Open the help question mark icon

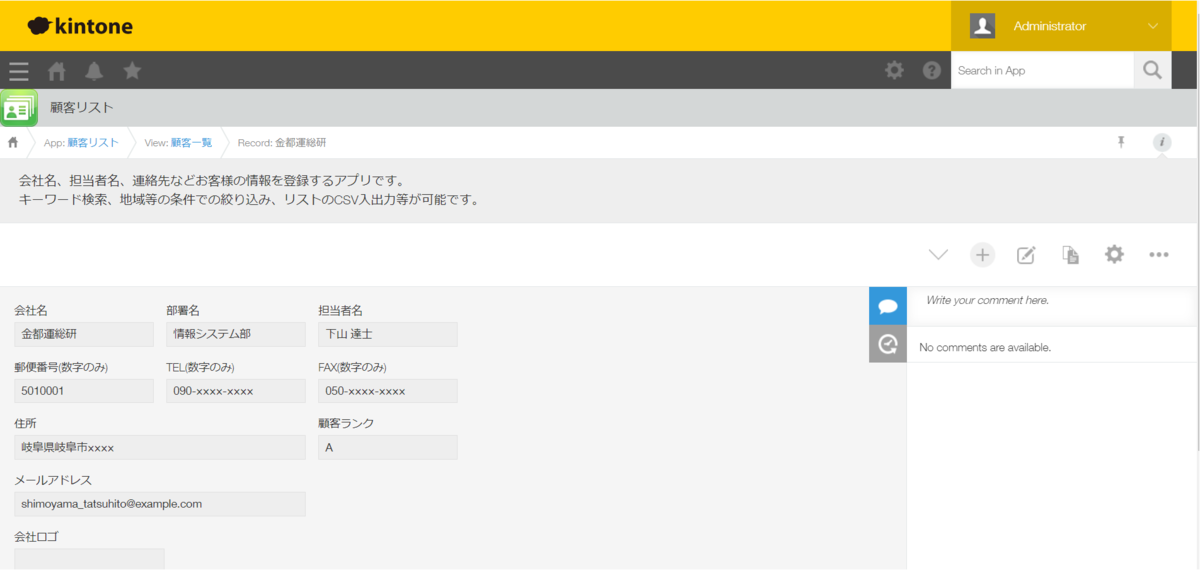[x=931, y=71]
